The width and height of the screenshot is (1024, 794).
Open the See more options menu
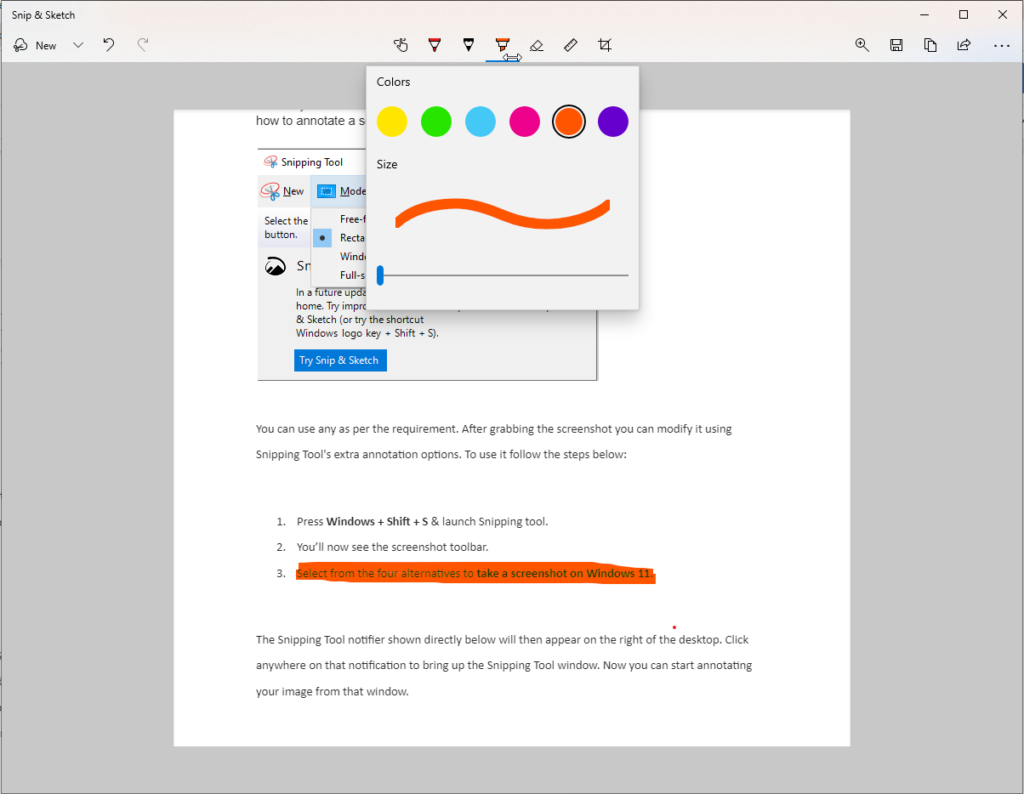click(x=1002, y=45)
